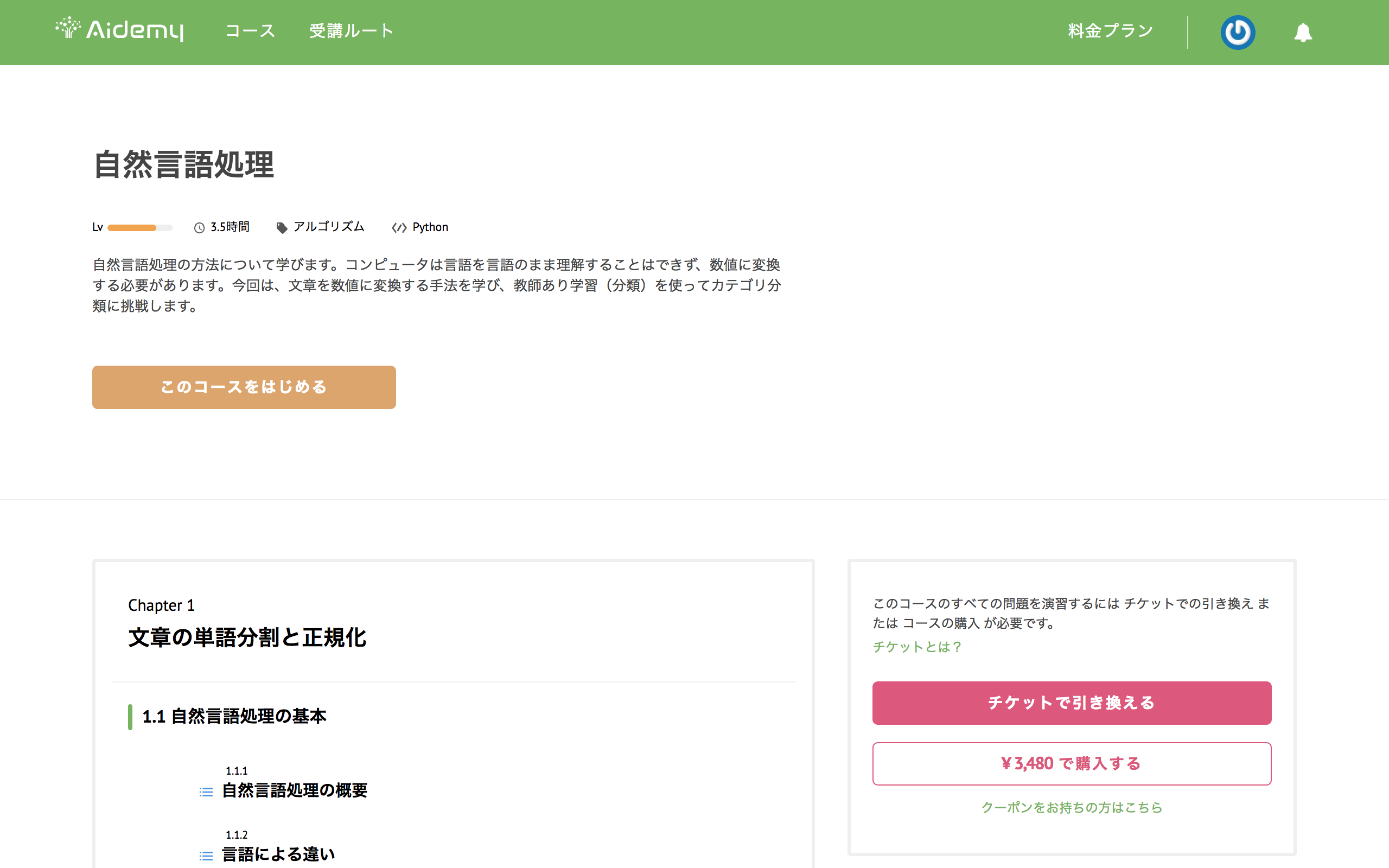Open lesson 自然言語処理の概要
Screen dimensions: 1389x868
coord(295,790)
